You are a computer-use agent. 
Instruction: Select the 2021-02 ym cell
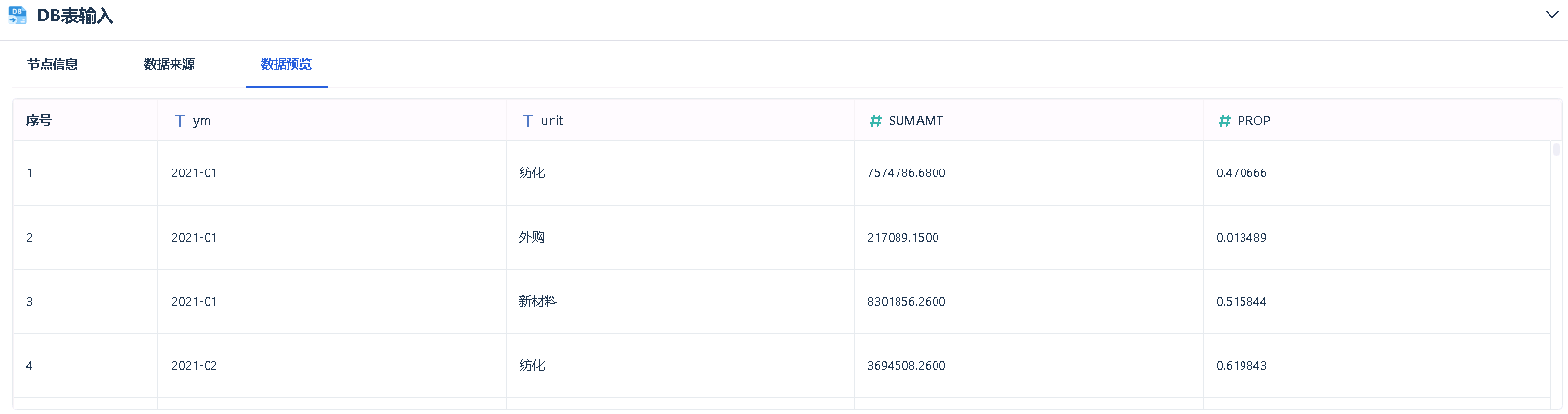195,366
